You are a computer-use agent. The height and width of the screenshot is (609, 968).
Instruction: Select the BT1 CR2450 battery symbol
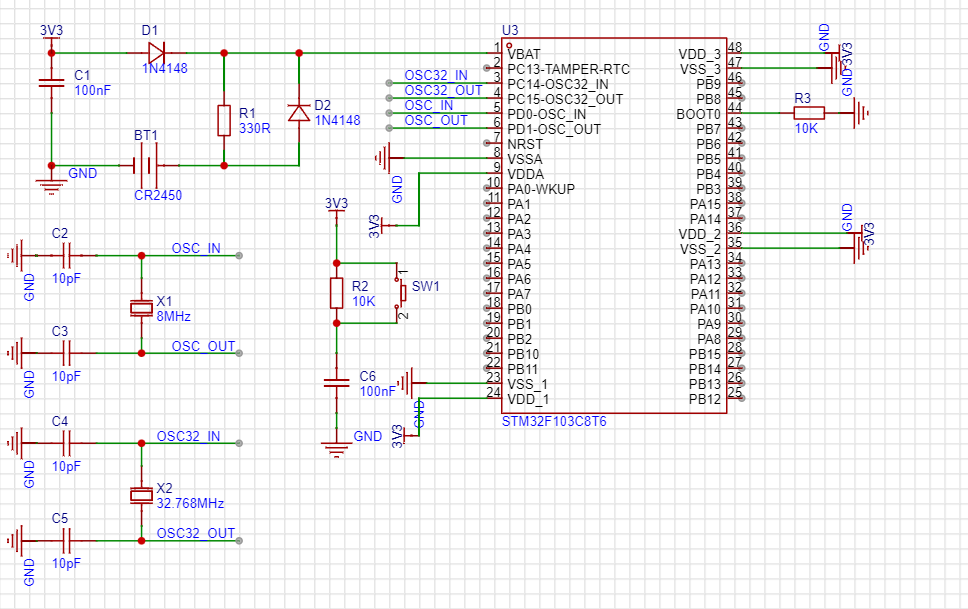(147, 165)
